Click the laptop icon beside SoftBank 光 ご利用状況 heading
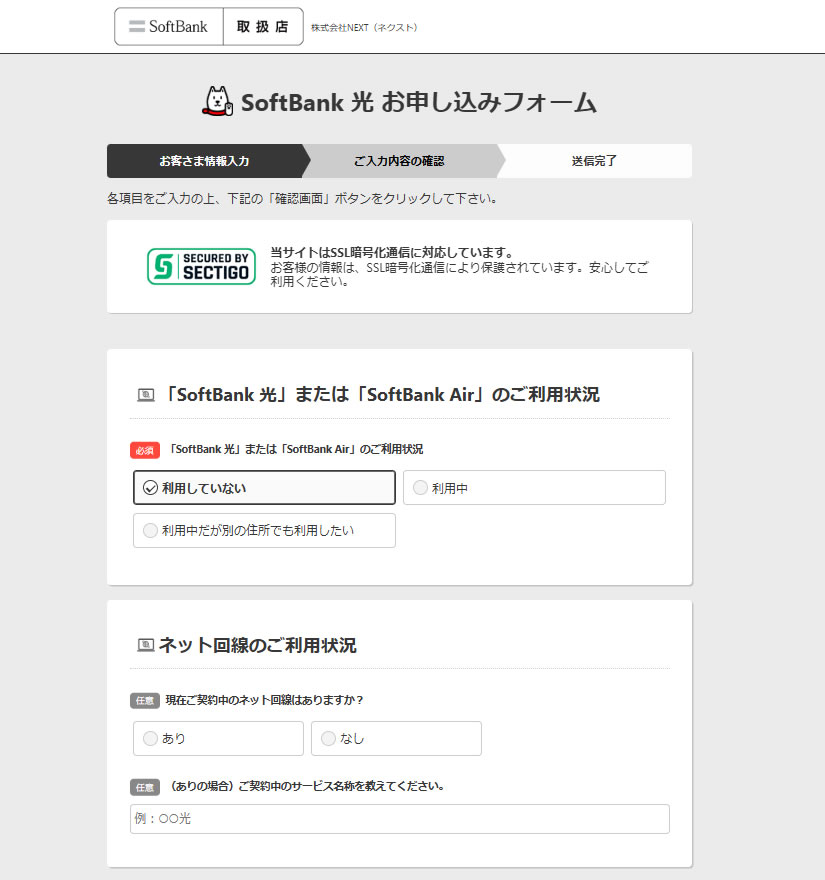The image size is (825, 880). tap(145, 395)
